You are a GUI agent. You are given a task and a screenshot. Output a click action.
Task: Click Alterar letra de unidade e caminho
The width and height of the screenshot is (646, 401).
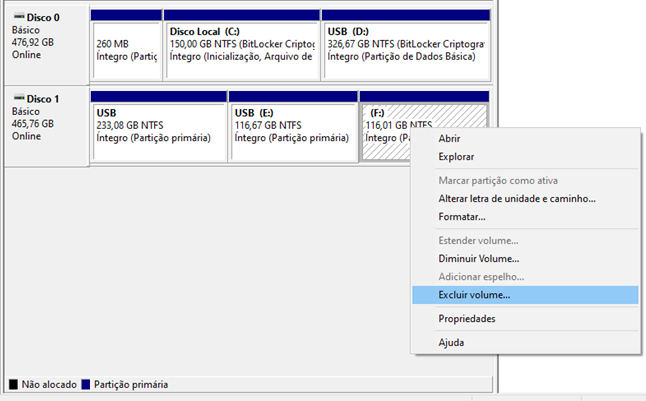pos(525,199)
